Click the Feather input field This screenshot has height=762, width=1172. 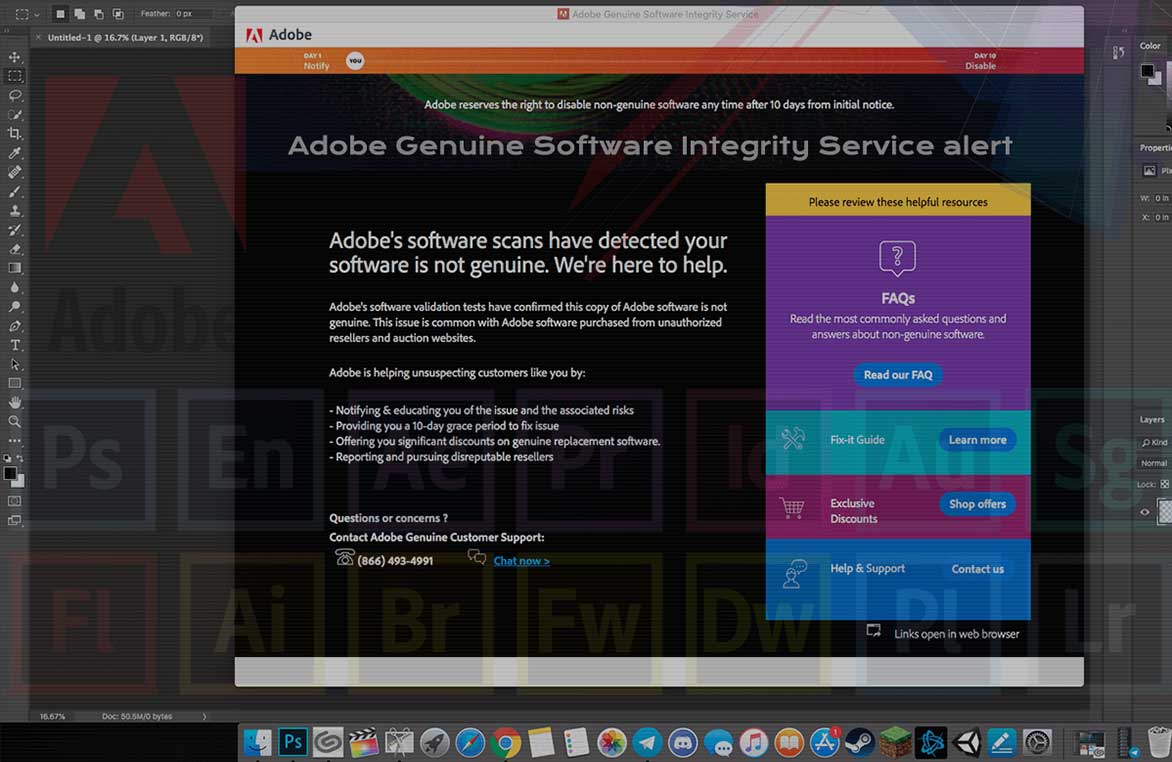[x=193, y=13]
